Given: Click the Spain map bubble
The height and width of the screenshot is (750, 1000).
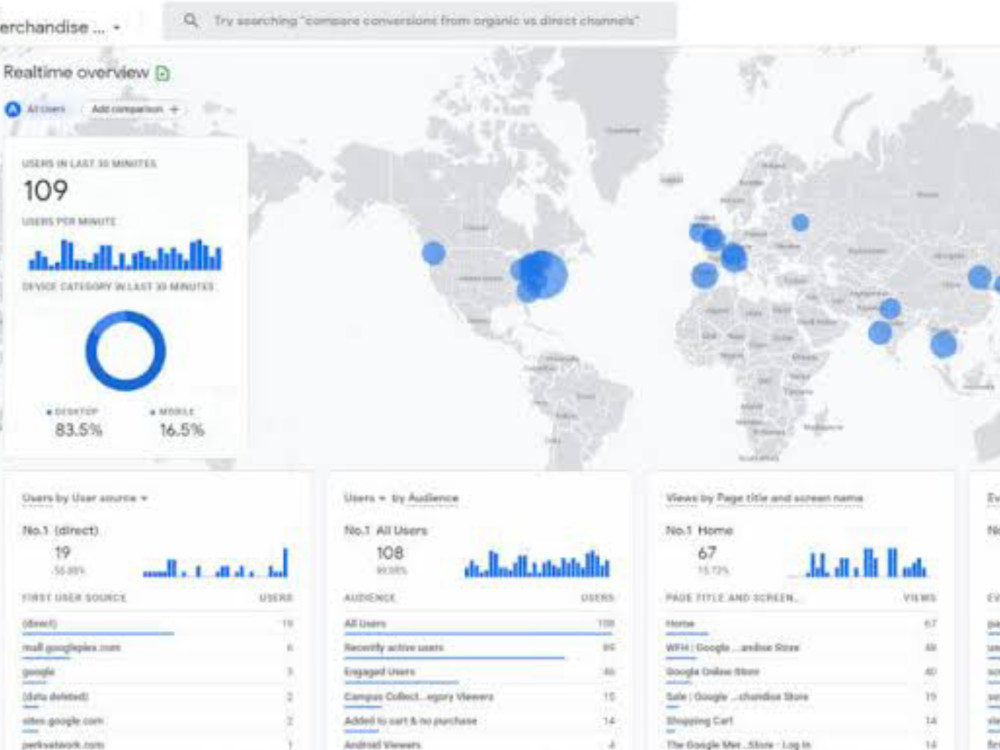Looking at the screenshot, I should [704, 276].
